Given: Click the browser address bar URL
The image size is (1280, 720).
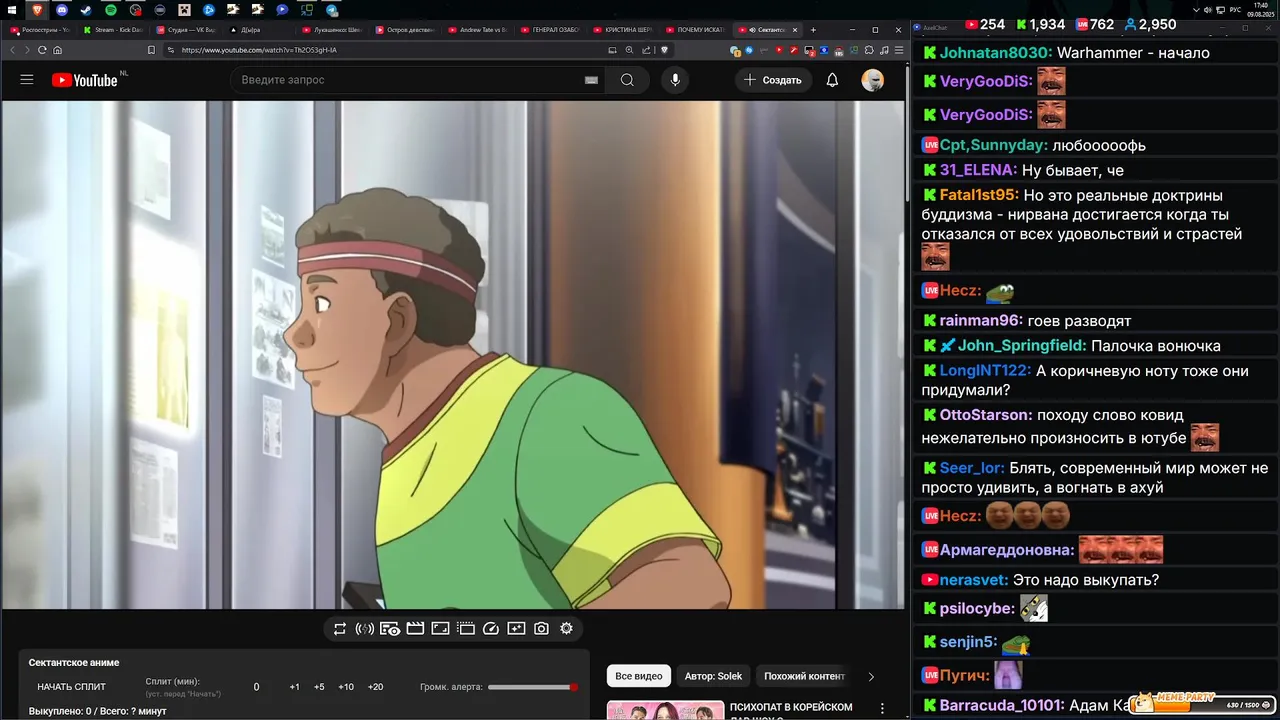Looking at the screenshot, I should click(x=258, y=50).
